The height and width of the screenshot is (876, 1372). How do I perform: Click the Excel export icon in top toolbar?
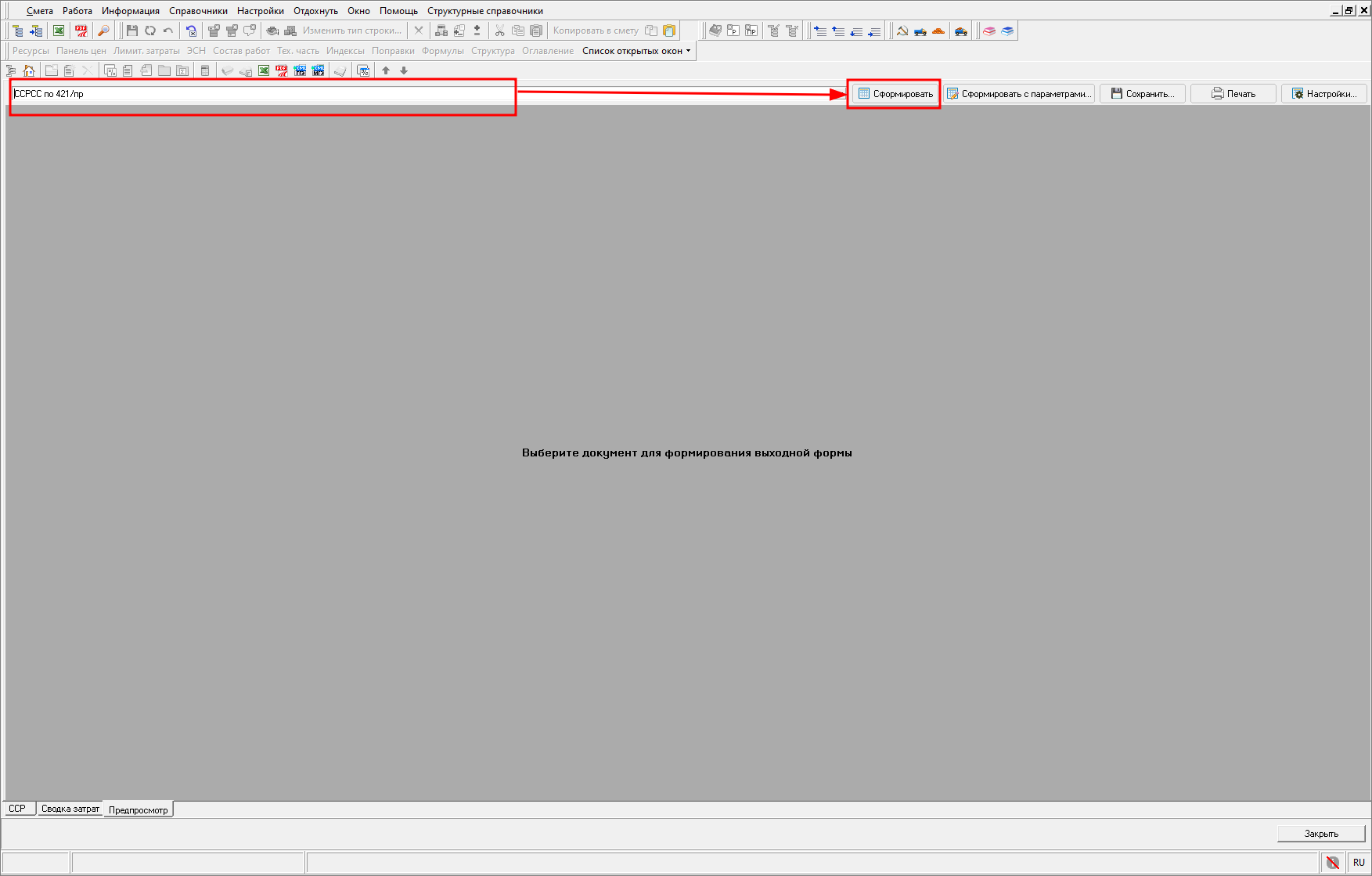click(59, 31)
